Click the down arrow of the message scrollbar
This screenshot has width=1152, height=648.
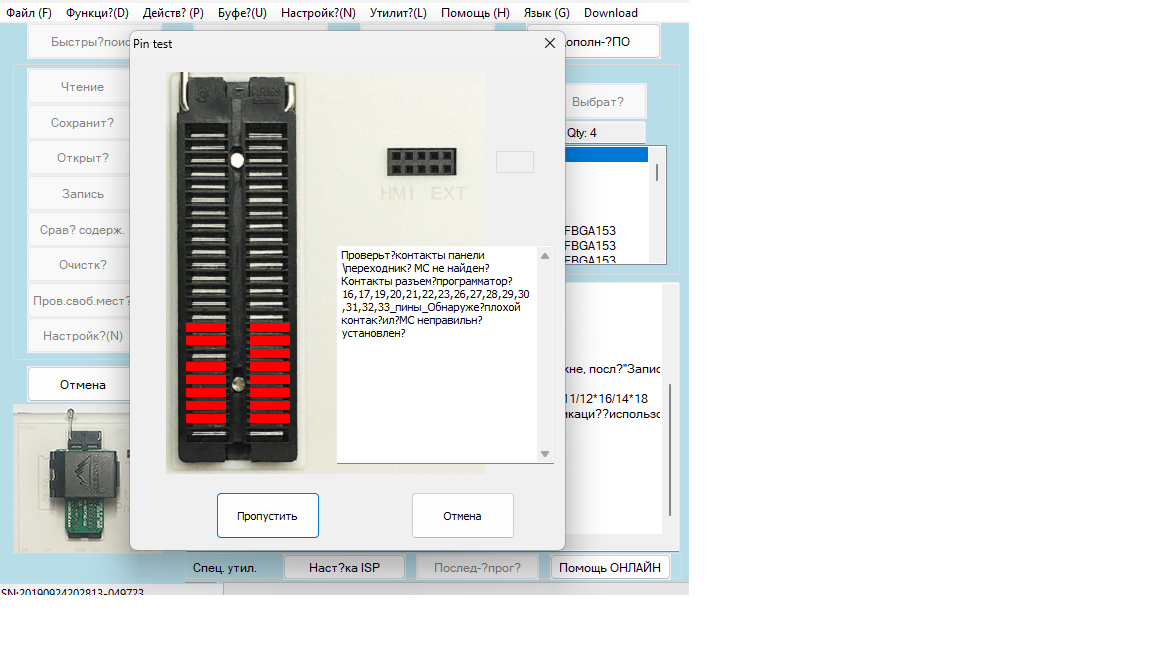click(545, 454)
